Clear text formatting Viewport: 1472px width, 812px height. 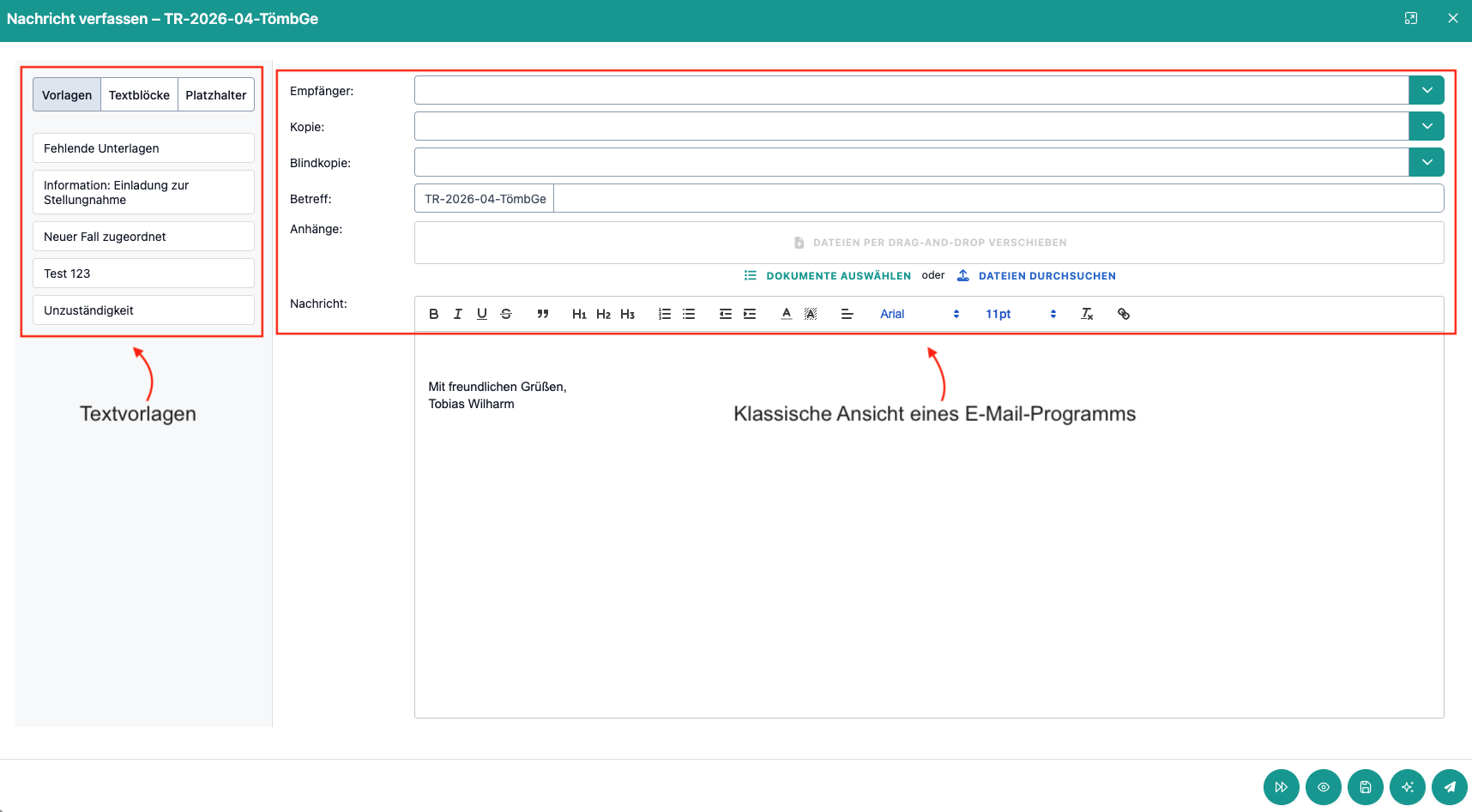[1087, 314]
